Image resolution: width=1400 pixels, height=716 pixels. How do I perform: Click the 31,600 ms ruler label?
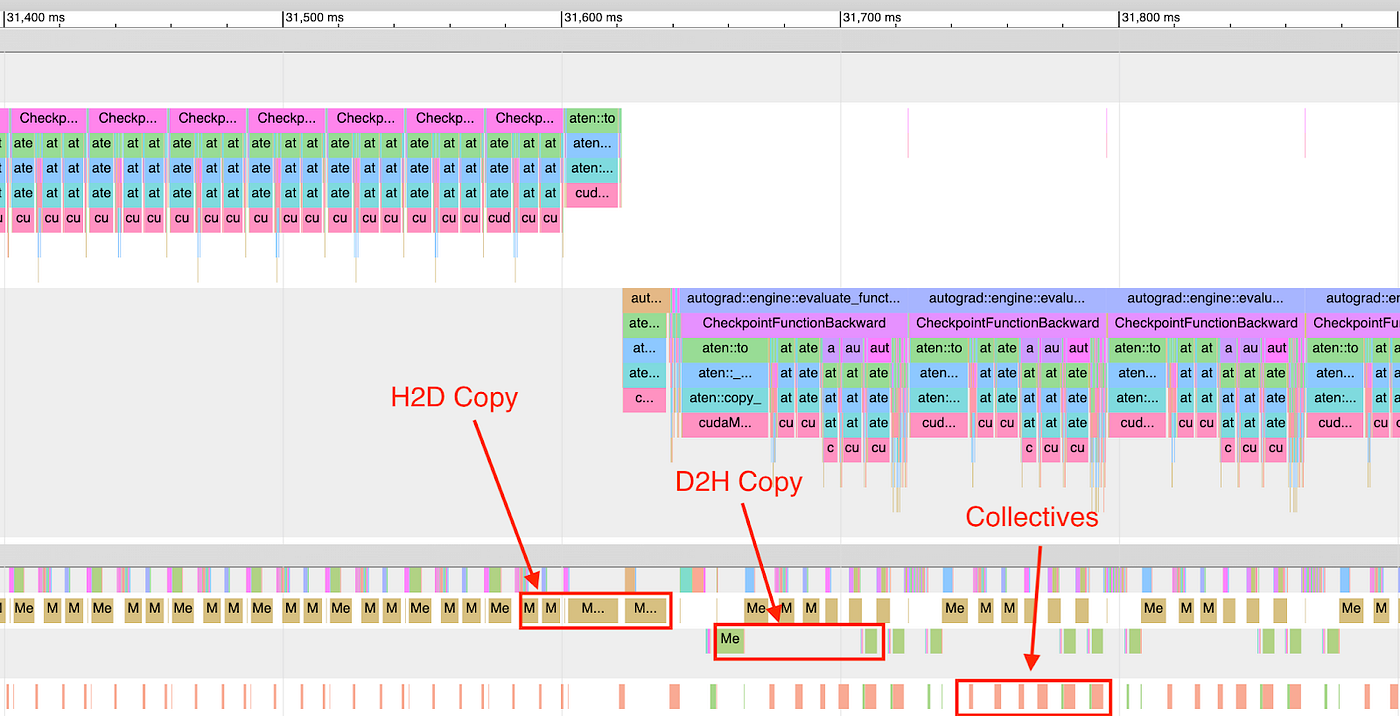click(593, 18)
